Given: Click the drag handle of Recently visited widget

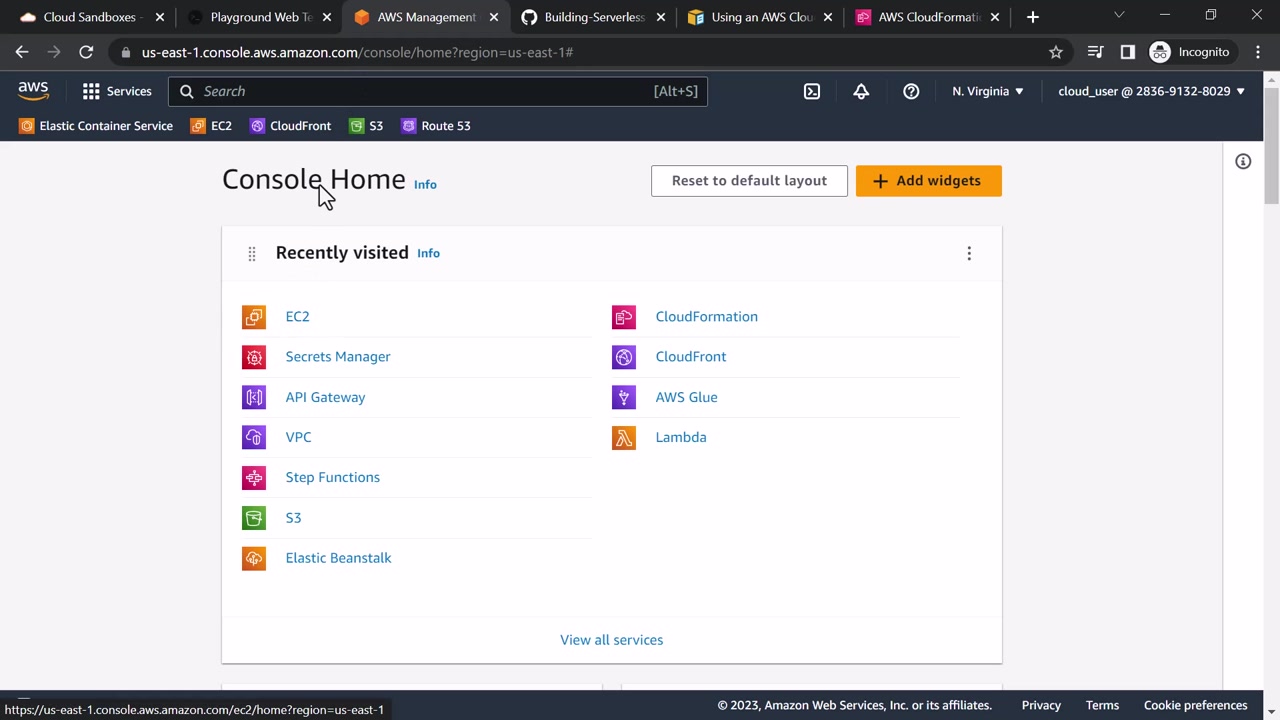Looking at the screenshot, I should (x=252, y=254).
